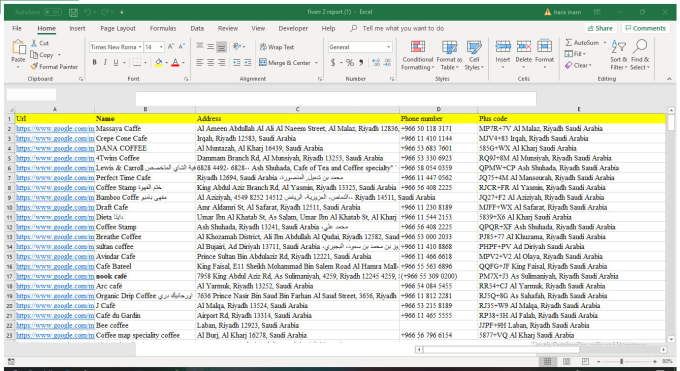
Task: Apply the comma style
Action: pyautogui.click(x=361, y=62)
